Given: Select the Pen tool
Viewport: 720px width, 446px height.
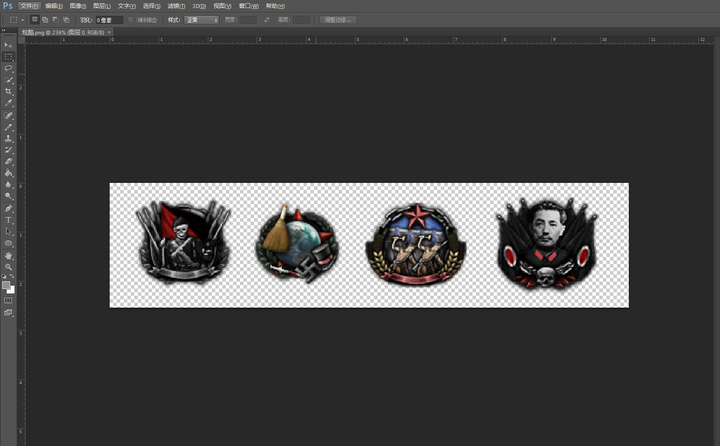Looking at the screenshot, I should [8, 209].
